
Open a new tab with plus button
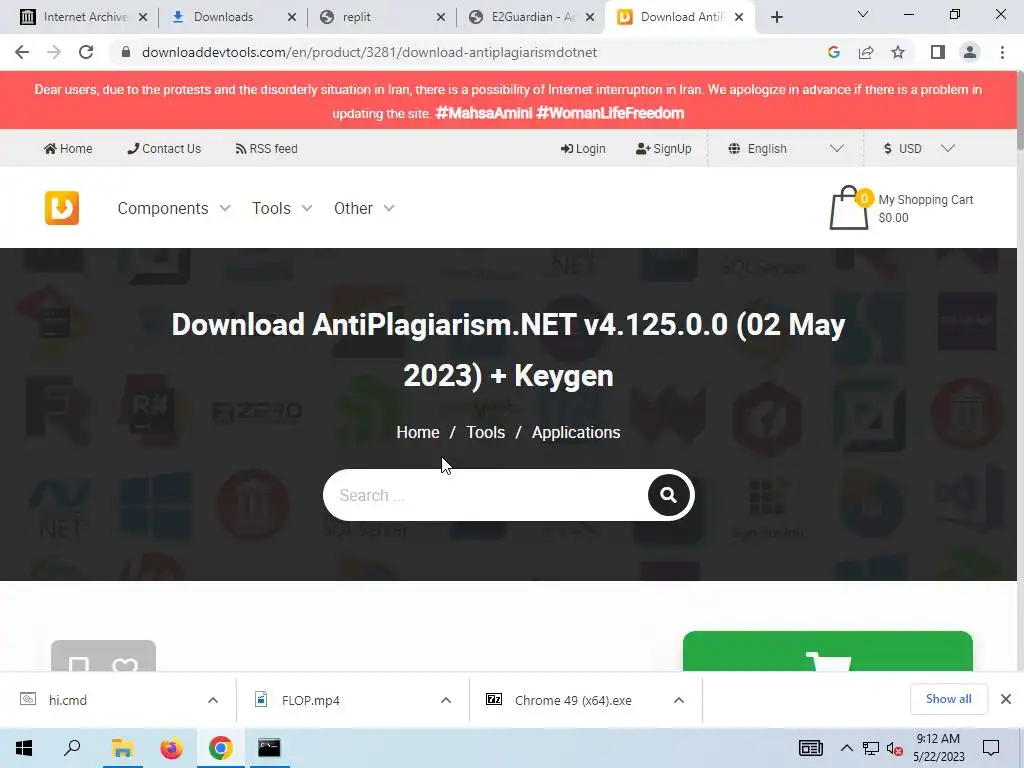776,17
